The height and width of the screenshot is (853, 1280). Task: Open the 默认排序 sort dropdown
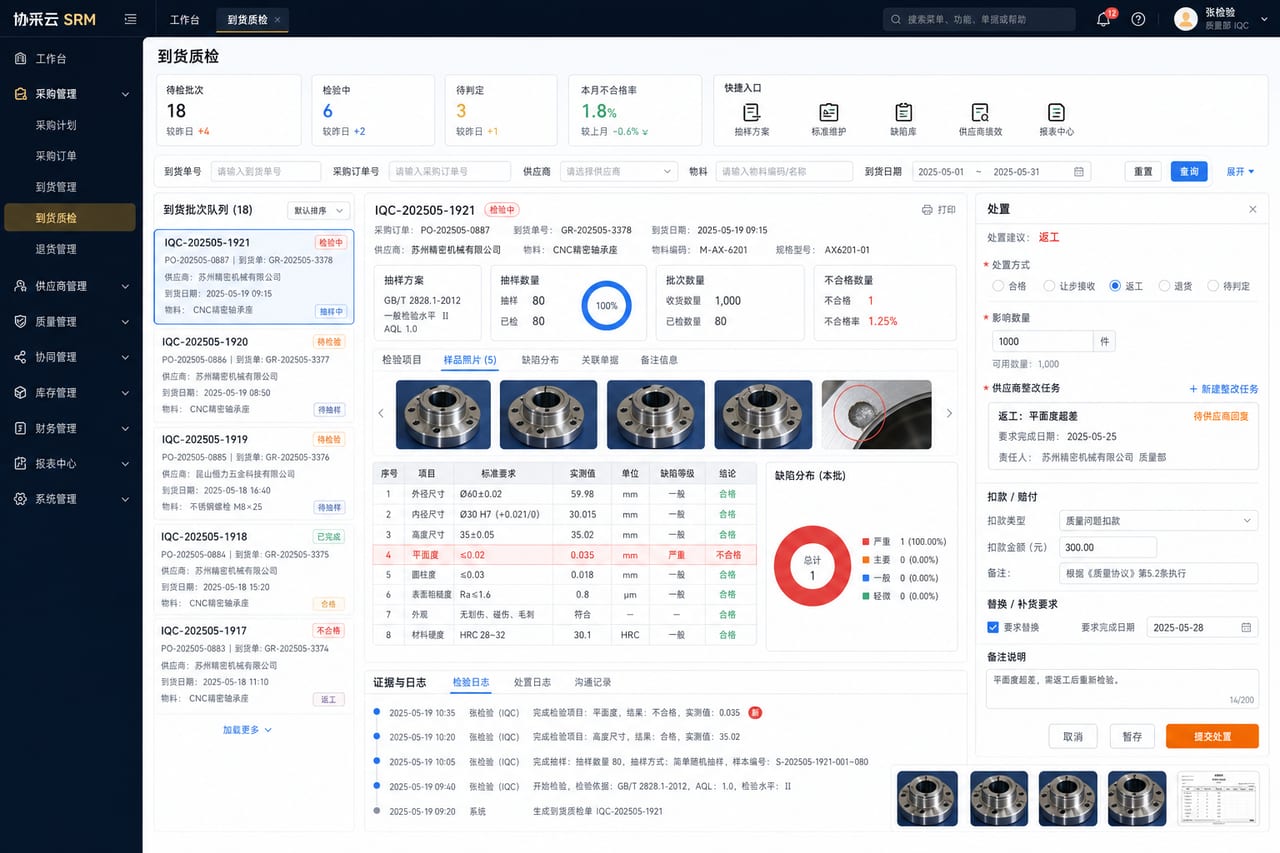pos(317,210)
